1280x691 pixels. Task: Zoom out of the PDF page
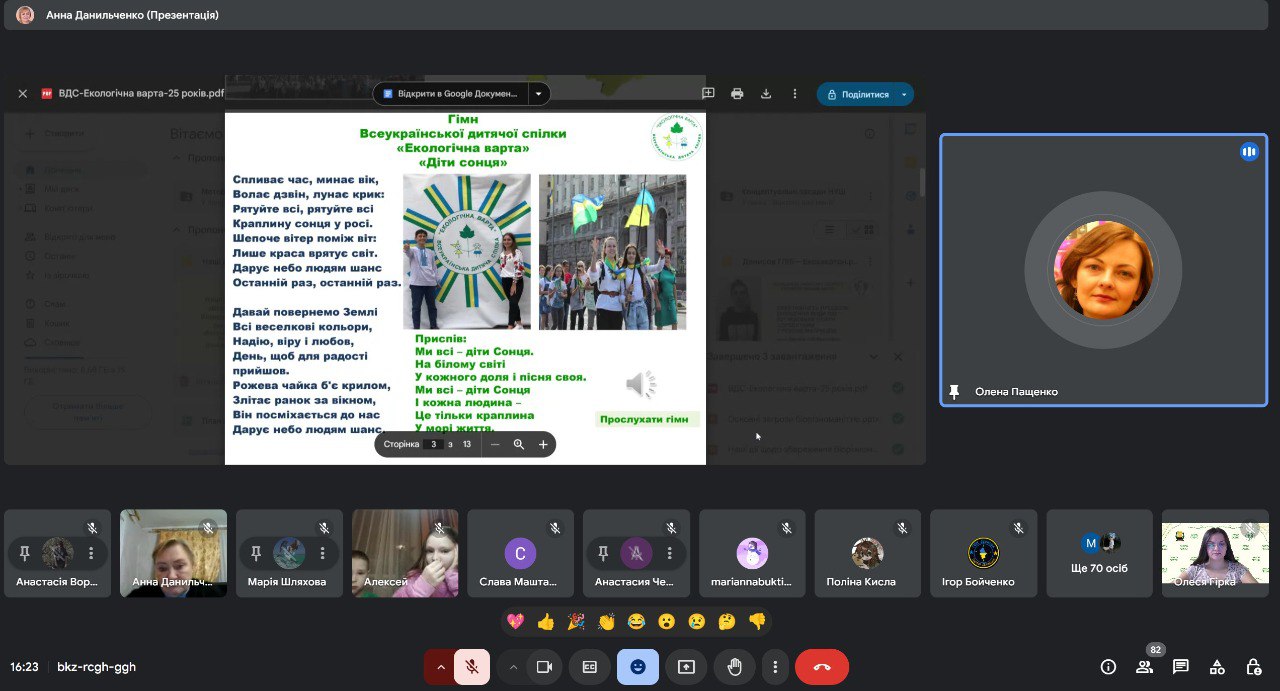click(495, 444)
